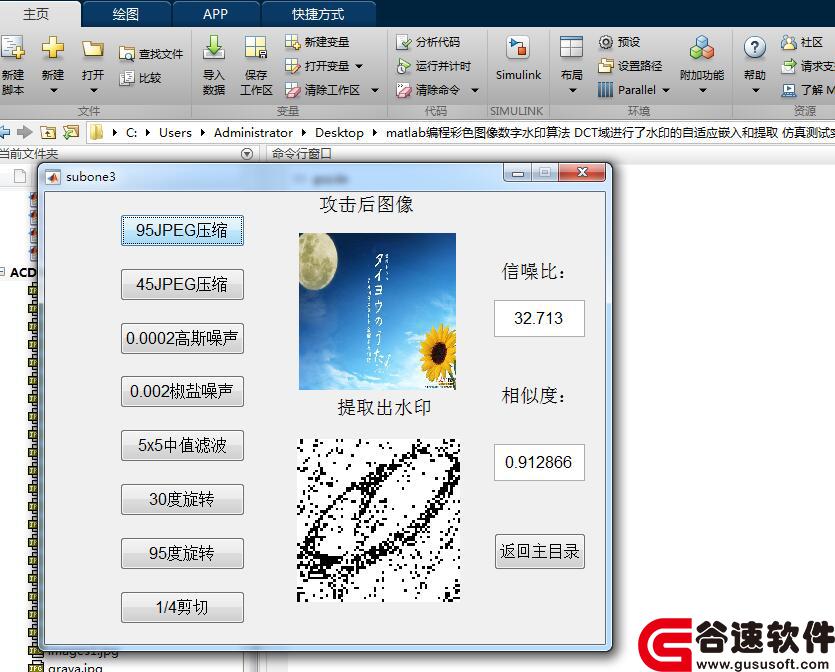The height and width of the screenshot is (672, 835).
Task: Click the 1/4剪切 button
Action: [182, 607]
